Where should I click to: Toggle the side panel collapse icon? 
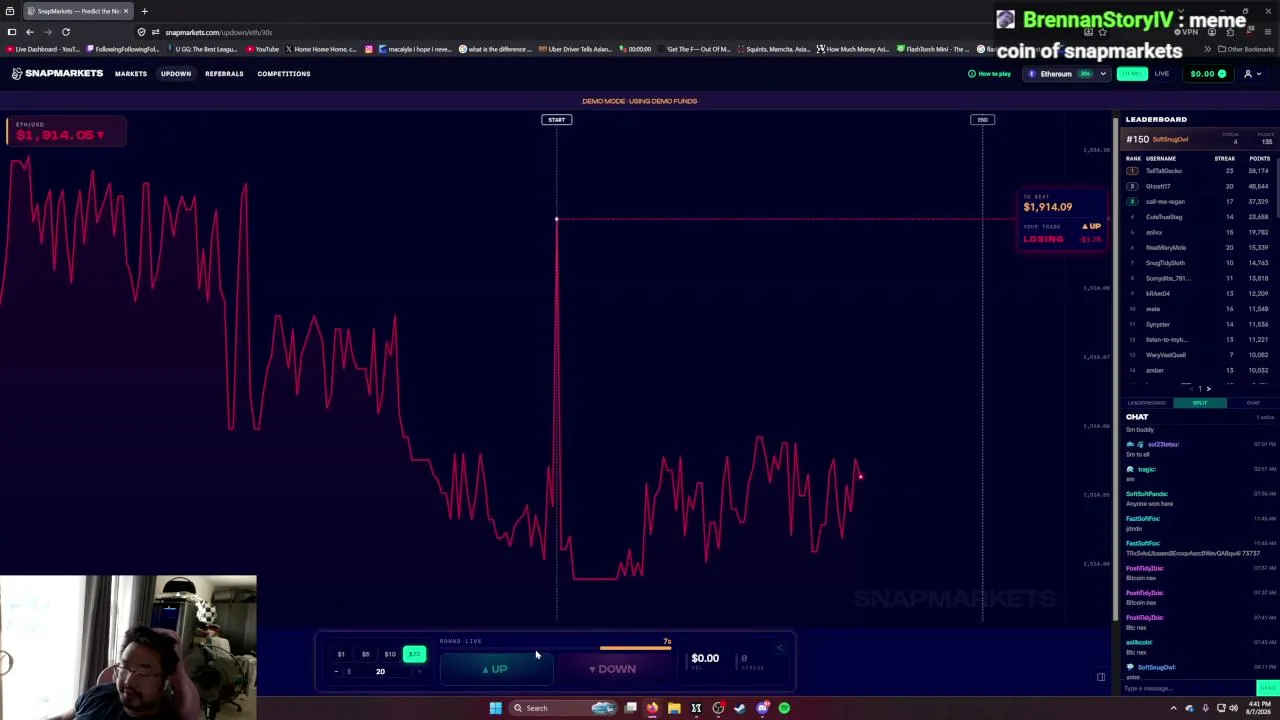(x=1101, y=677)
